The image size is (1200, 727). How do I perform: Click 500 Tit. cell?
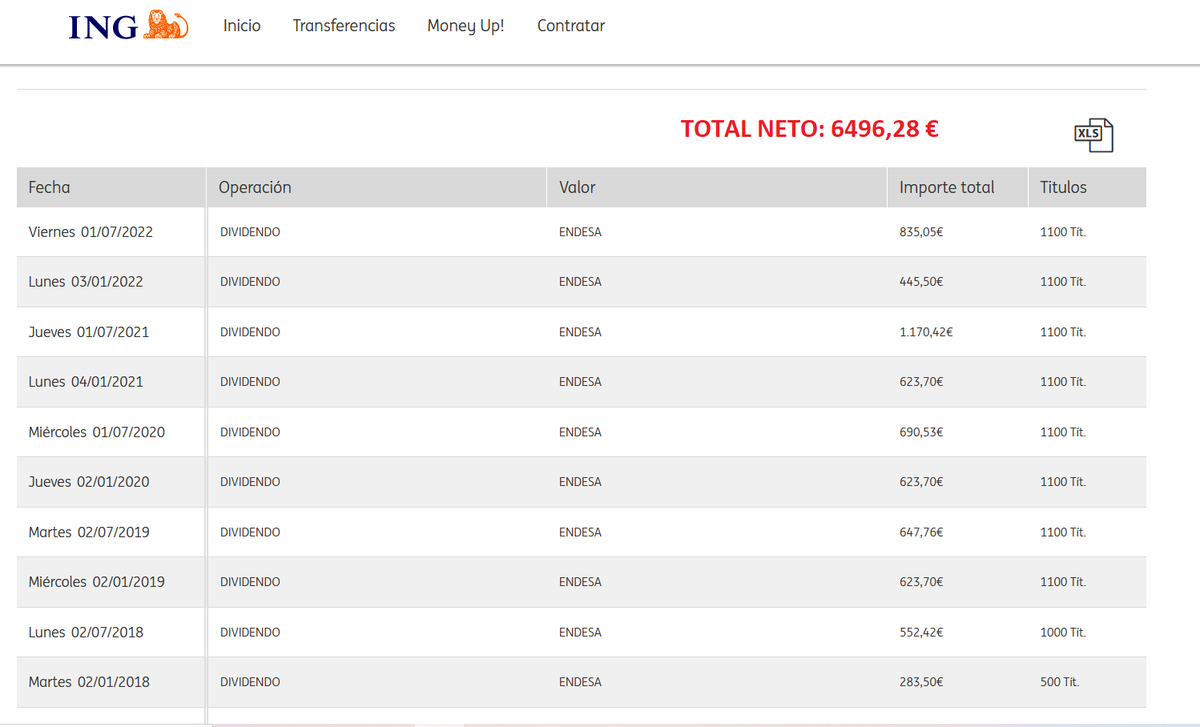[x=1060, y=682]
